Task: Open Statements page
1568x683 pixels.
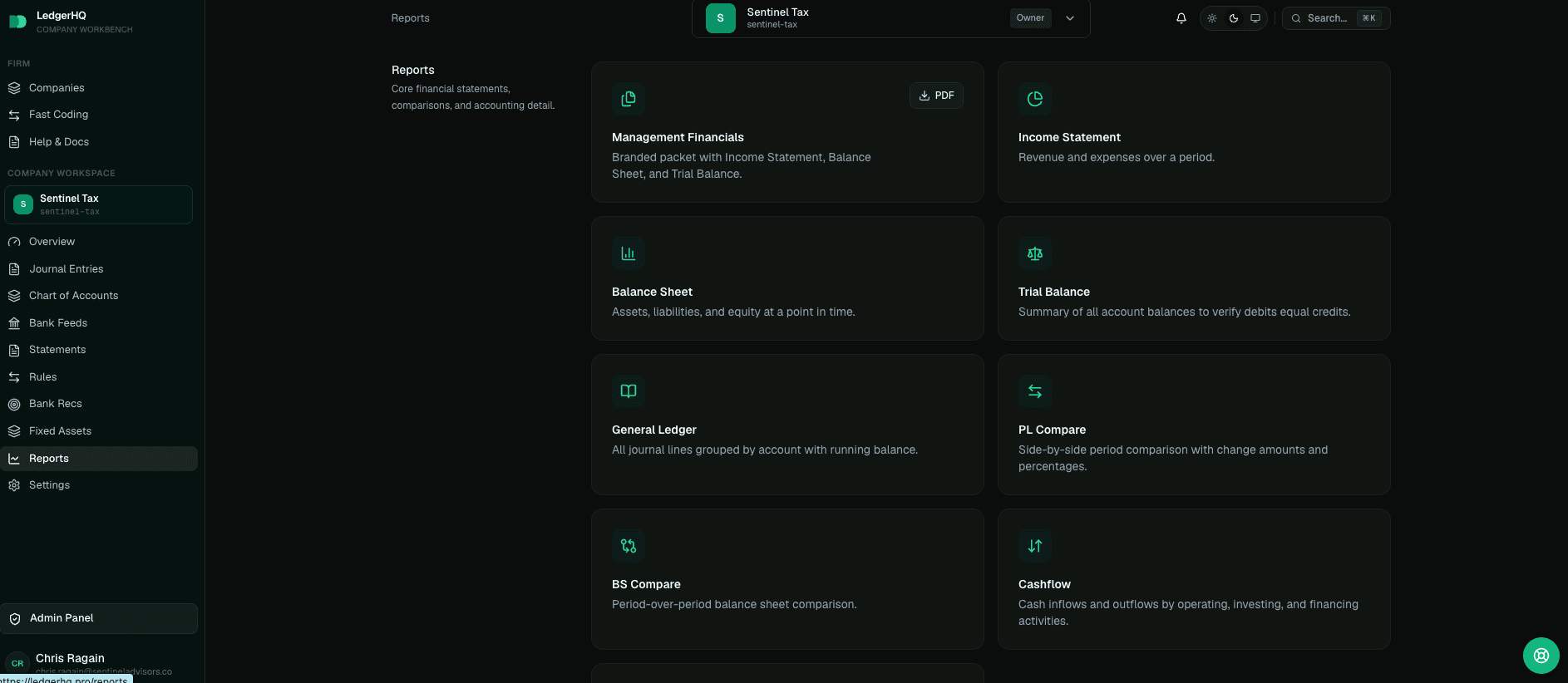Action: 99,350
